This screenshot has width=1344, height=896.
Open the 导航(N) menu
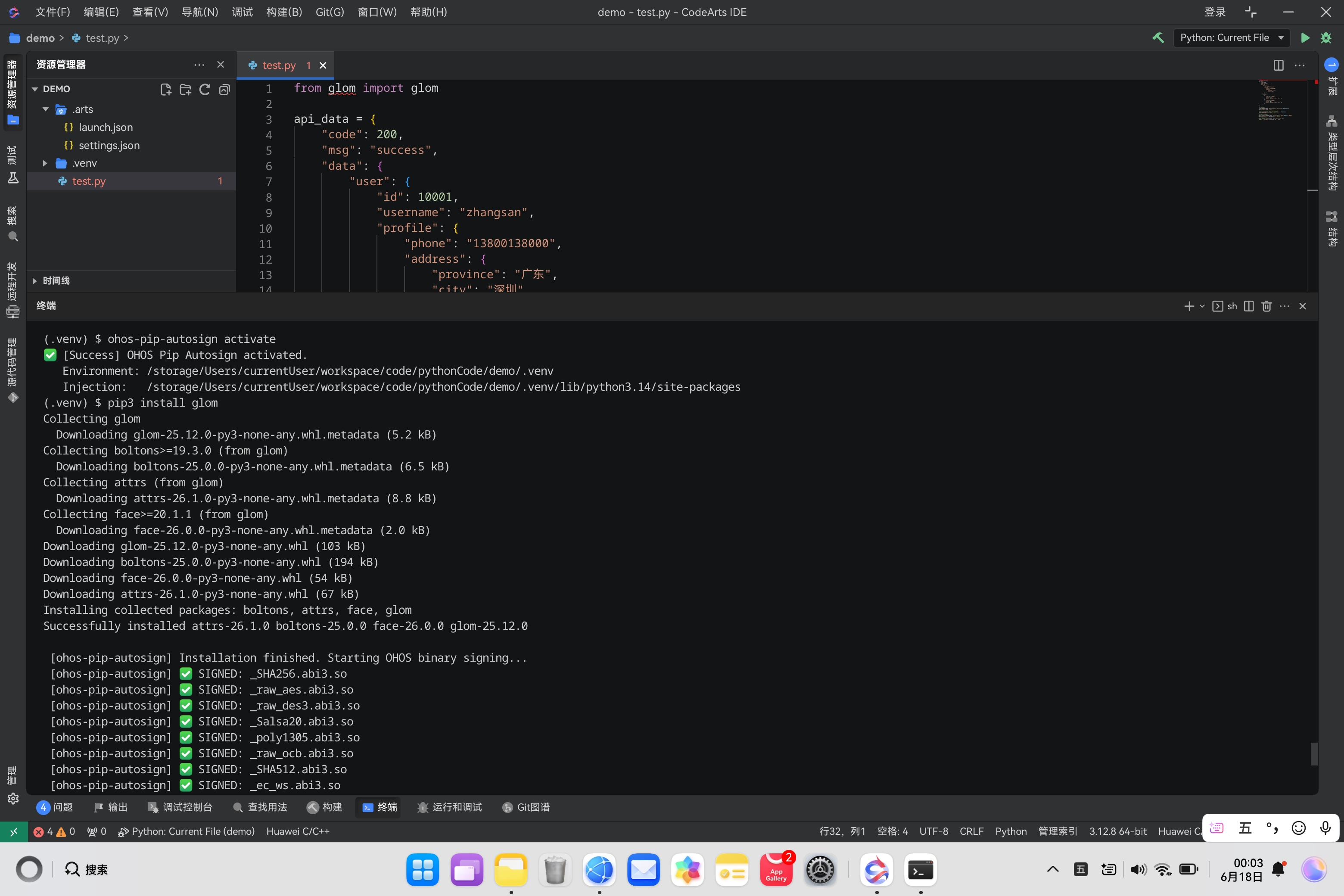click(x=199, y=12)
